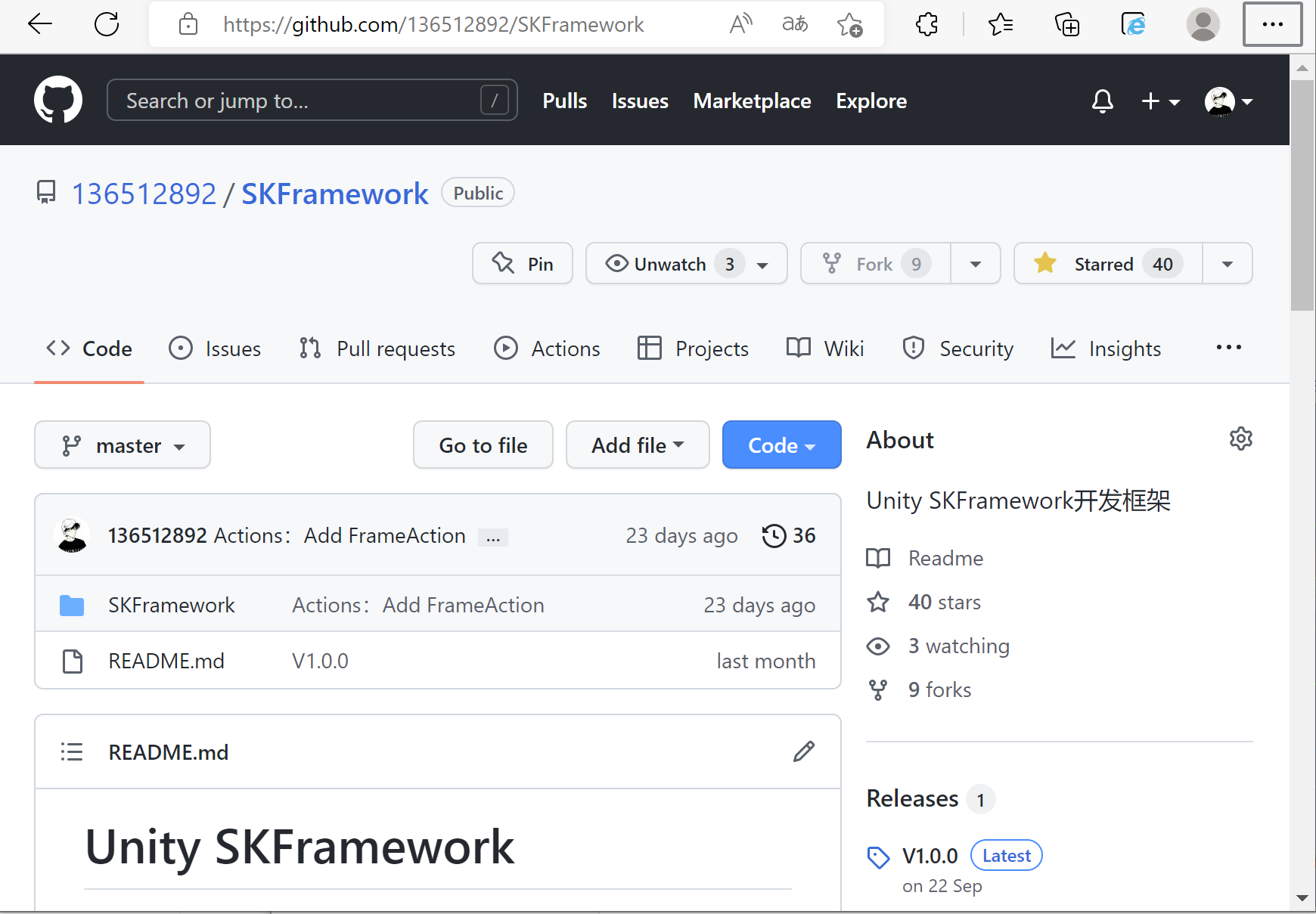Image resolution: width=1316 pixels, height=914 pixels.
Task: Expand the Unwatch notifications dropdown
Action: [x=687, y=263]
